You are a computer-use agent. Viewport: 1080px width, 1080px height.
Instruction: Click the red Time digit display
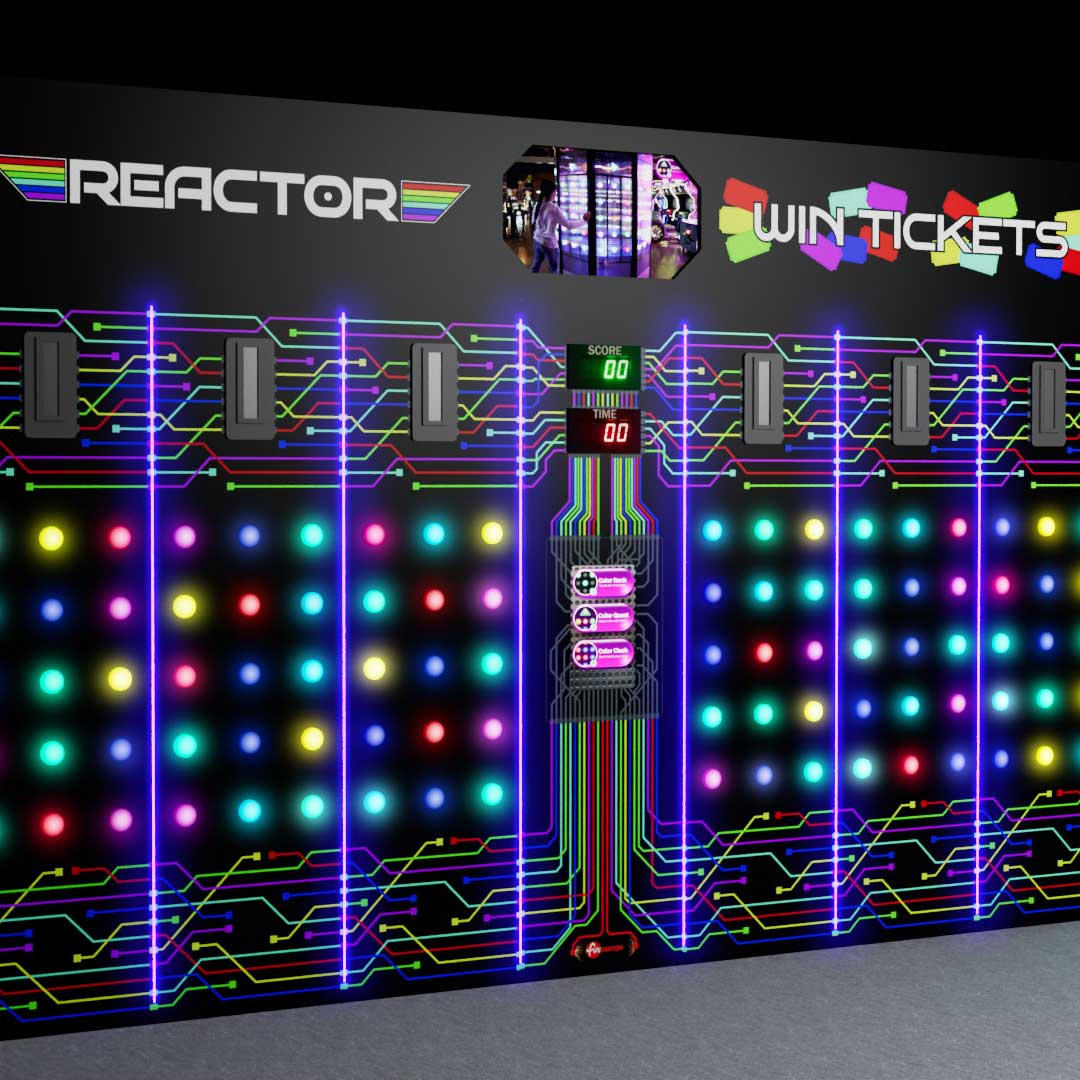pyautogui.click(x=616, y=432)
